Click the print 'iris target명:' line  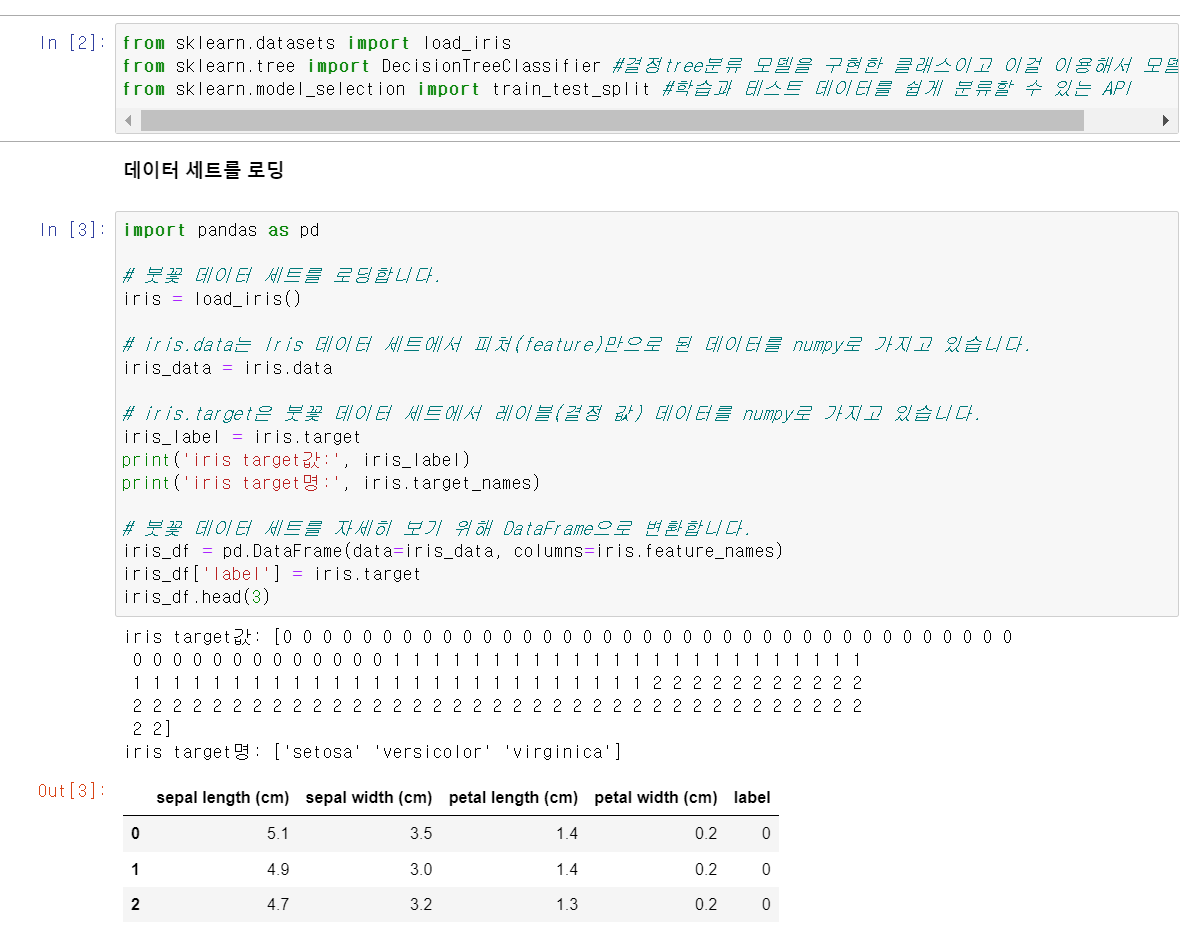(x=331, y=483)
